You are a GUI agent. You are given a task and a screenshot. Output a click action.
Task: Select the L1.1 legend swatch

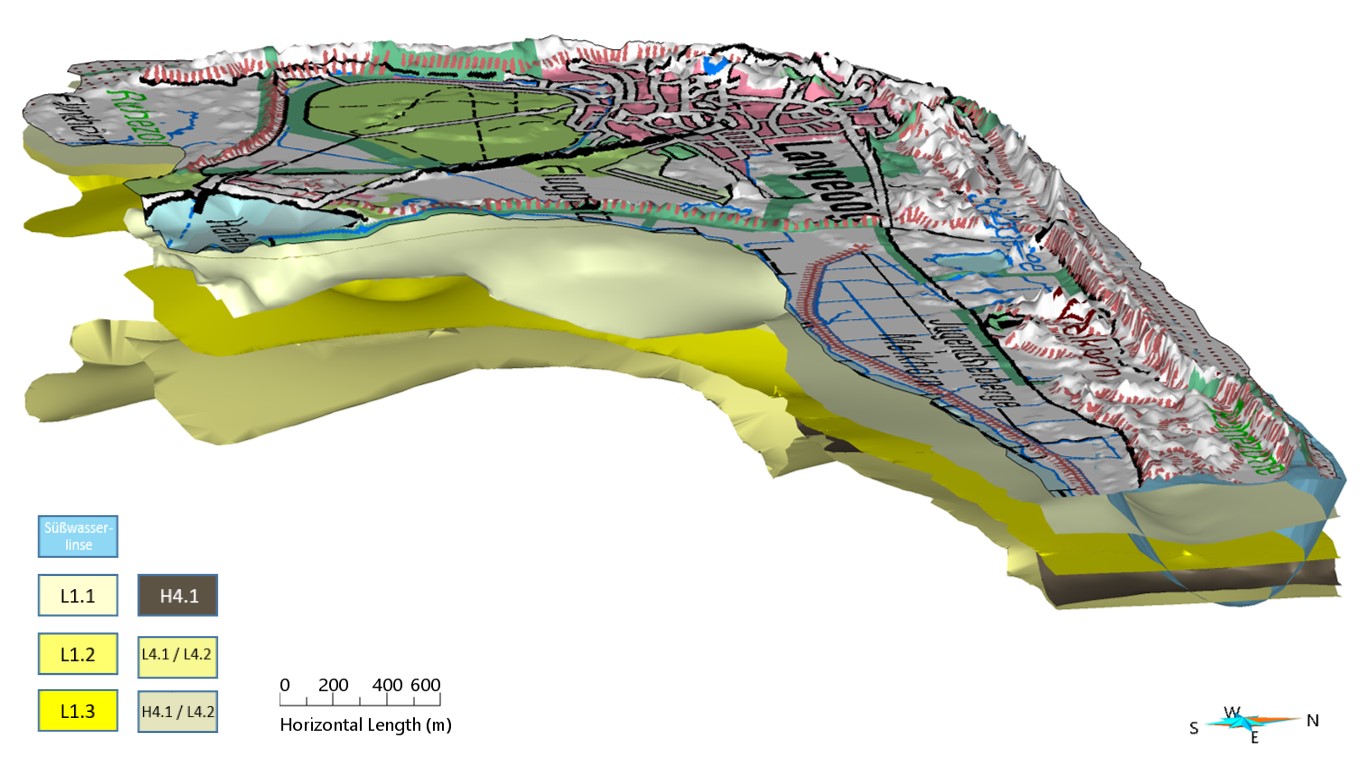tap(79, 596)
